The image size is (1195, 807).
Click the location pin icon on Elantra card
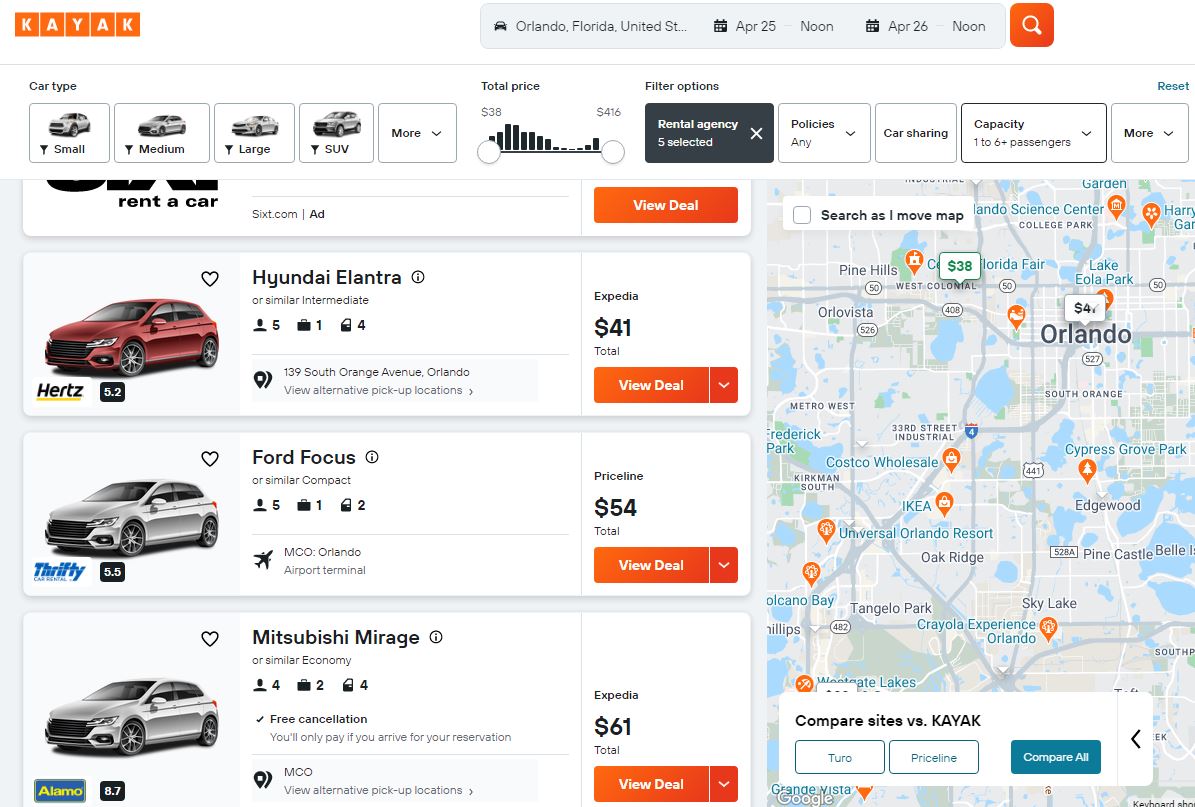(x=263, y=380)
